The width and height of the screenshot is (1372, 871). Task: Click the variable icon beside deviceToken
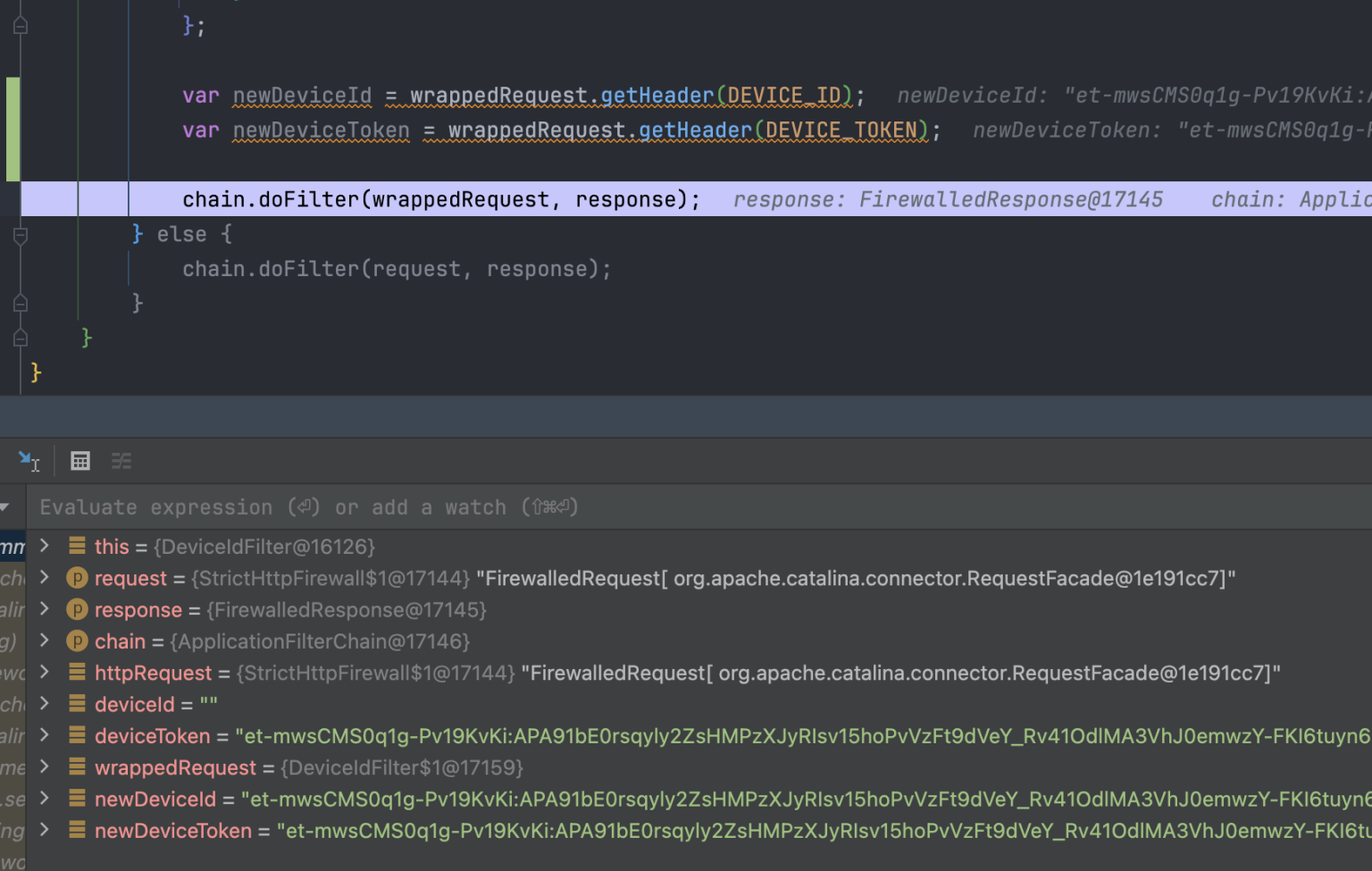[x=78, y=735]
